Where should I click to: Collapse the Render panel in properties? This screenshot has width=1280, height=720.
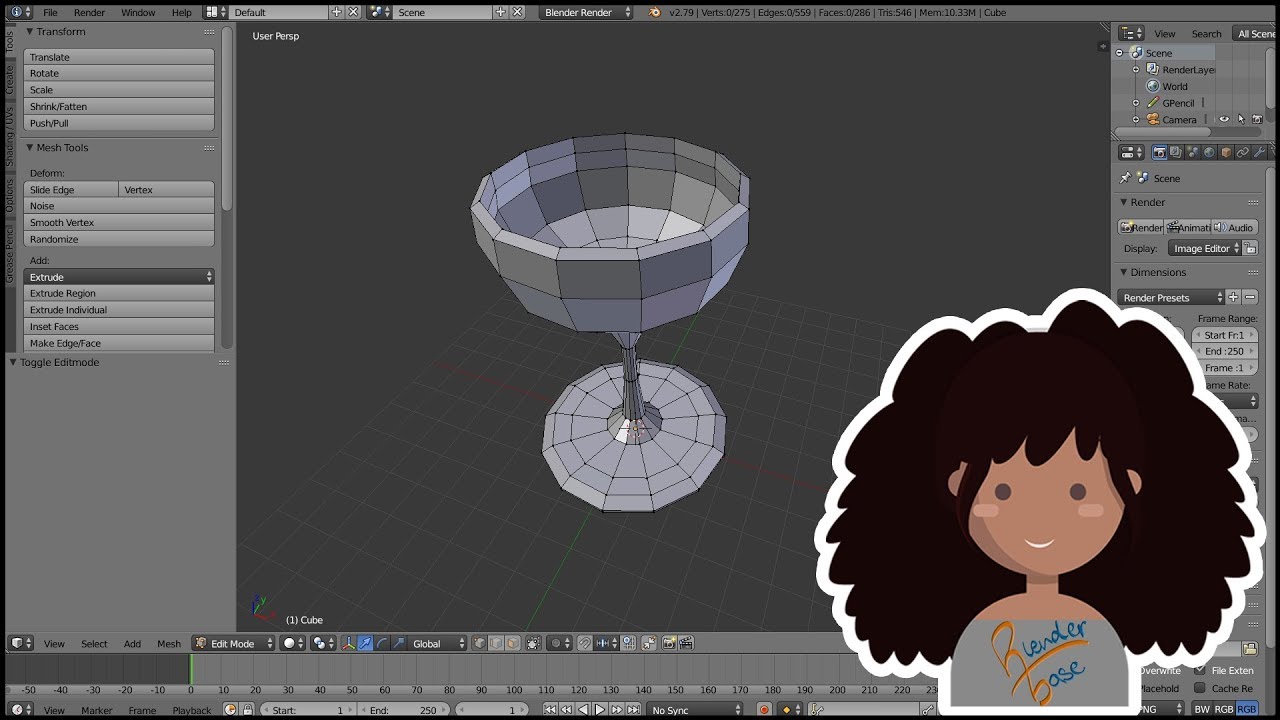pyautogui.click(x=1124, y=202)
